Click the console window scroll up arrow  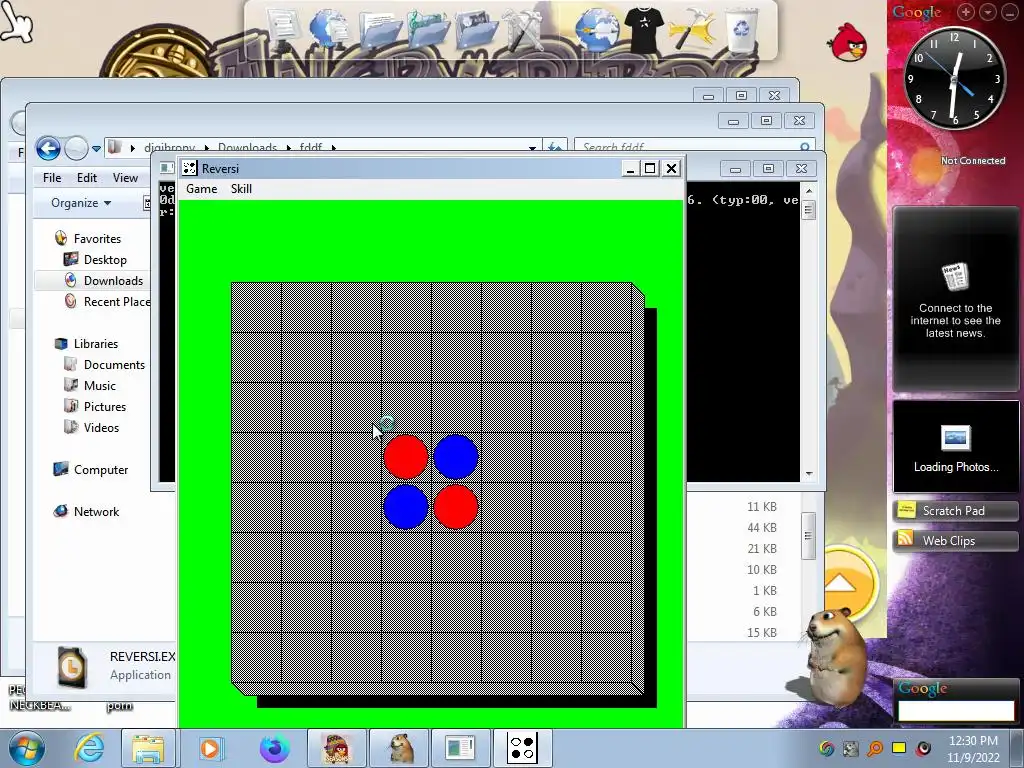[809, 191]
